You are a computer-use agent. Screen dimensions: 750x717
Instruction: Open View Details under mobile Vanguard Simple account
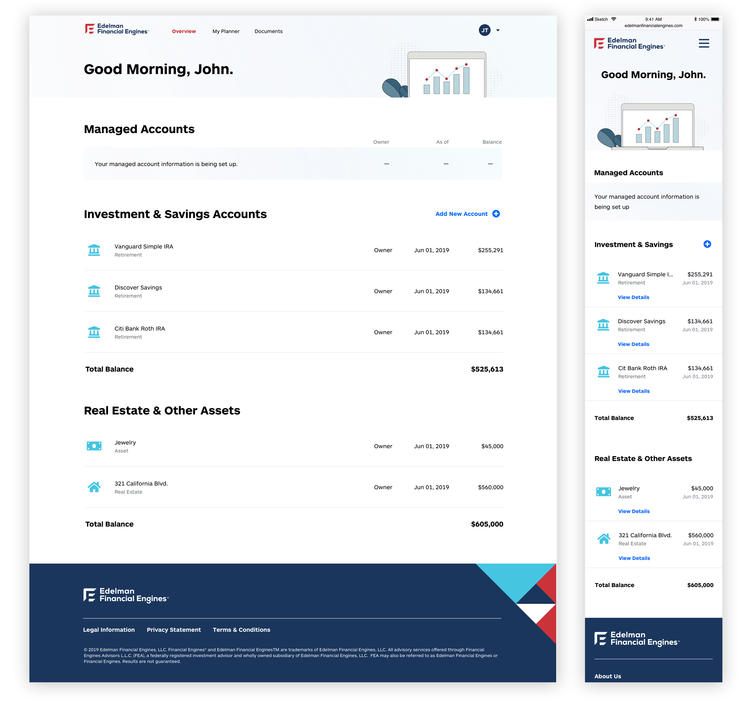(633, 298)
